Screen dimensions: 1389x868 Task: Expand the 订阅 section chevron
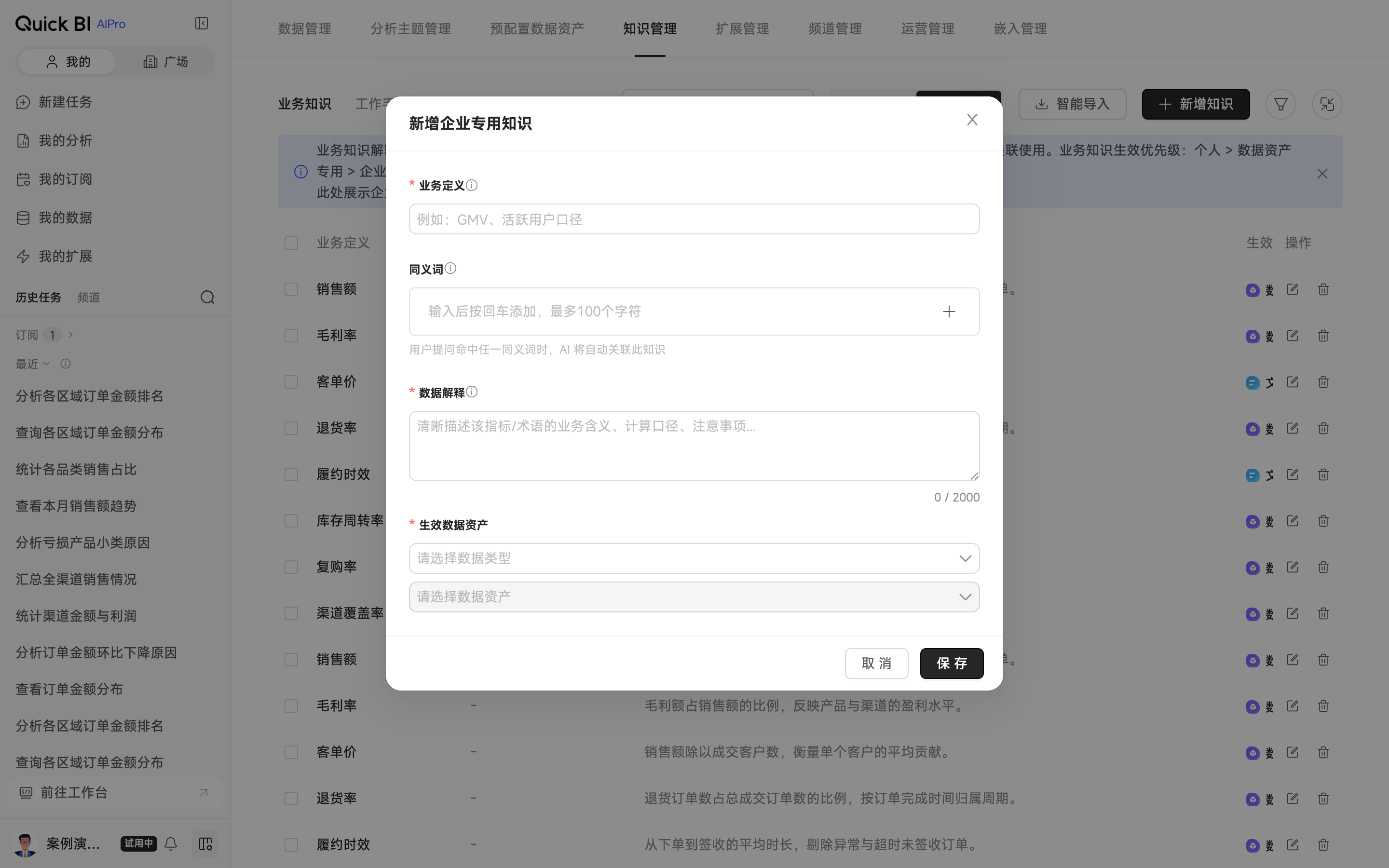(70, 335)
